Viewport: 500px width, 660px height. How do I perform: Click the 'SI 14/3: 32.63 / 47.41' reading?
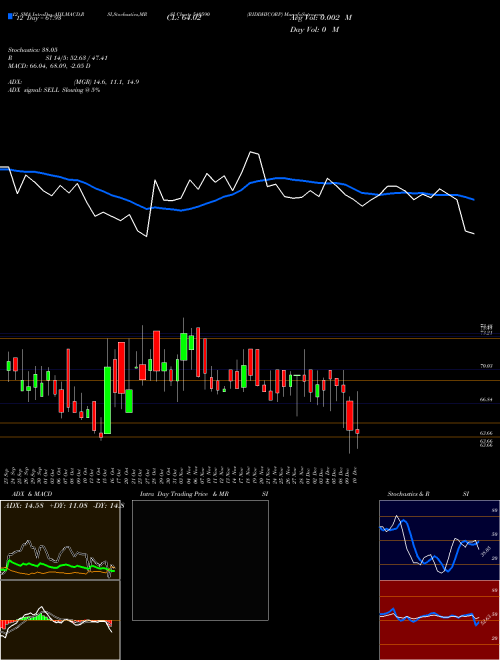pos(77,58)
